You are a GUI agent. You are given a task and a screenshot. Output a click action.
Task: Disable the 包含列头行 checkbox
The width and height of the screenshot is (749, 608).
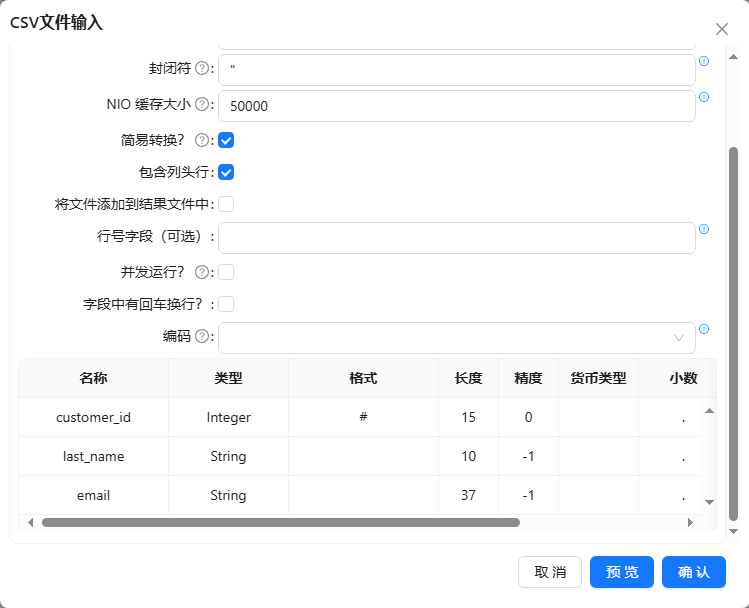[227, 172]
